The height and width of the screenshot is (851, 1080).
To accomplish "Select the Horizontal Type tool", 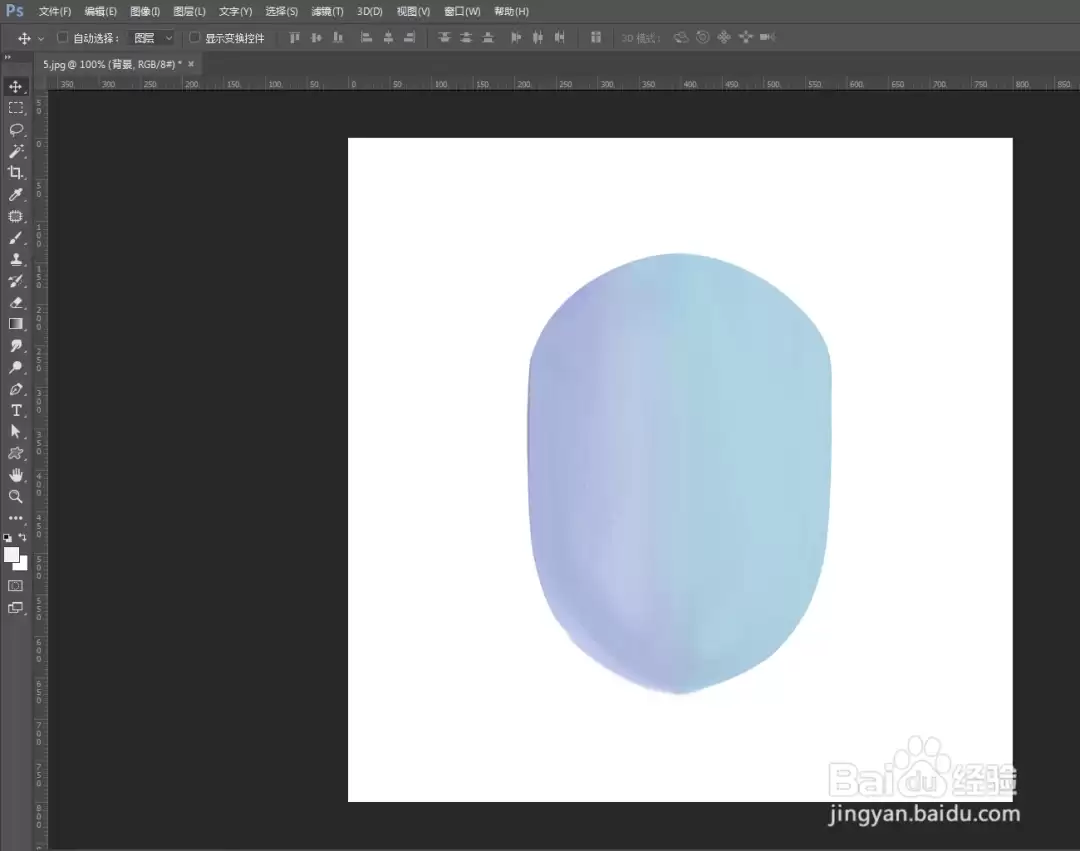I will point(16,410).
